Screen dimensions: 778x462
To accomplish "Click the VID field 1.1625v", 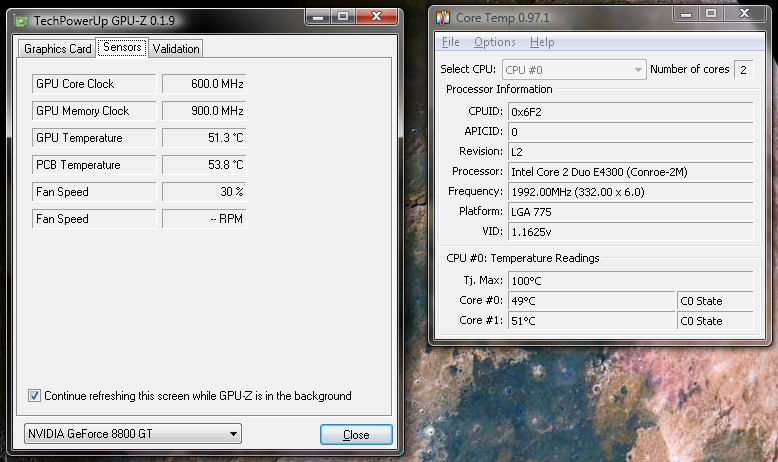I will 631,232.
